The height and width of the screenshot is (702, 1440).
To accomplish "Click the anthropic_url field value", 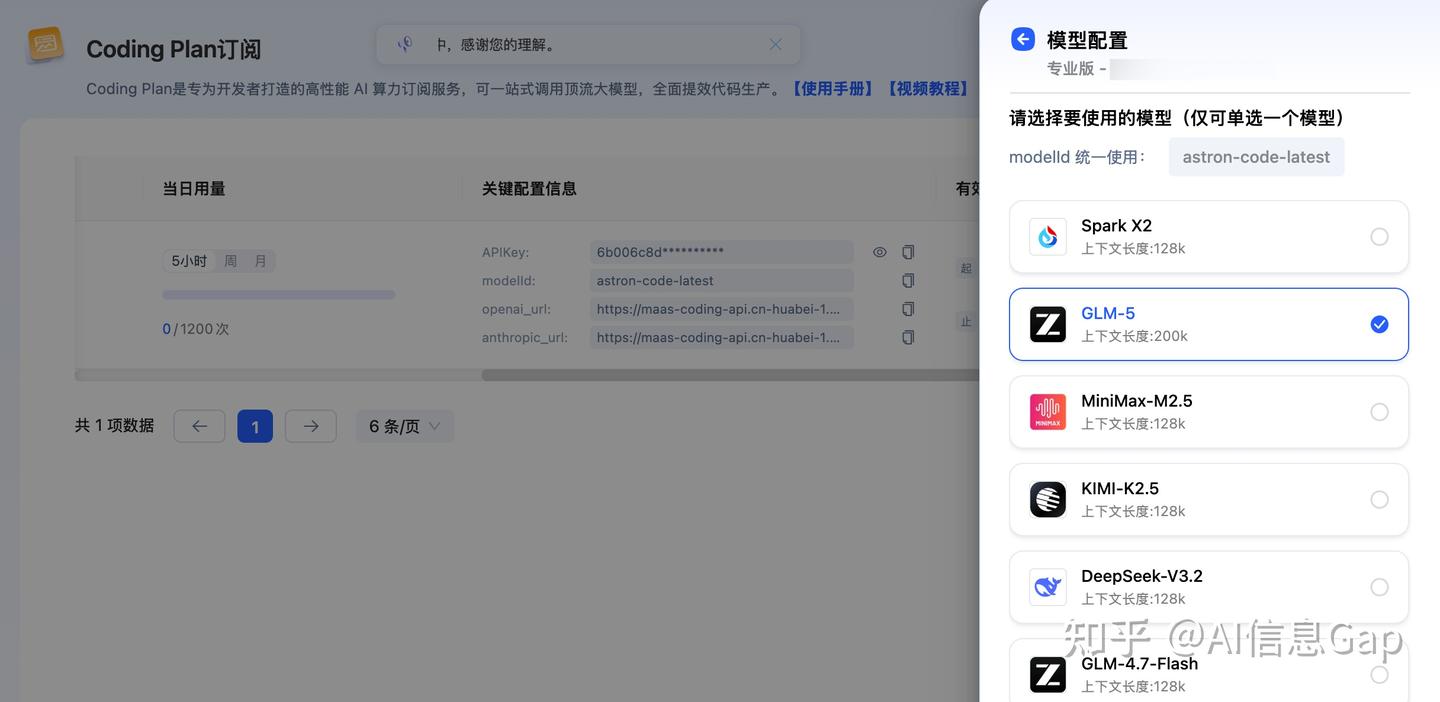I will tap(721, 338).
